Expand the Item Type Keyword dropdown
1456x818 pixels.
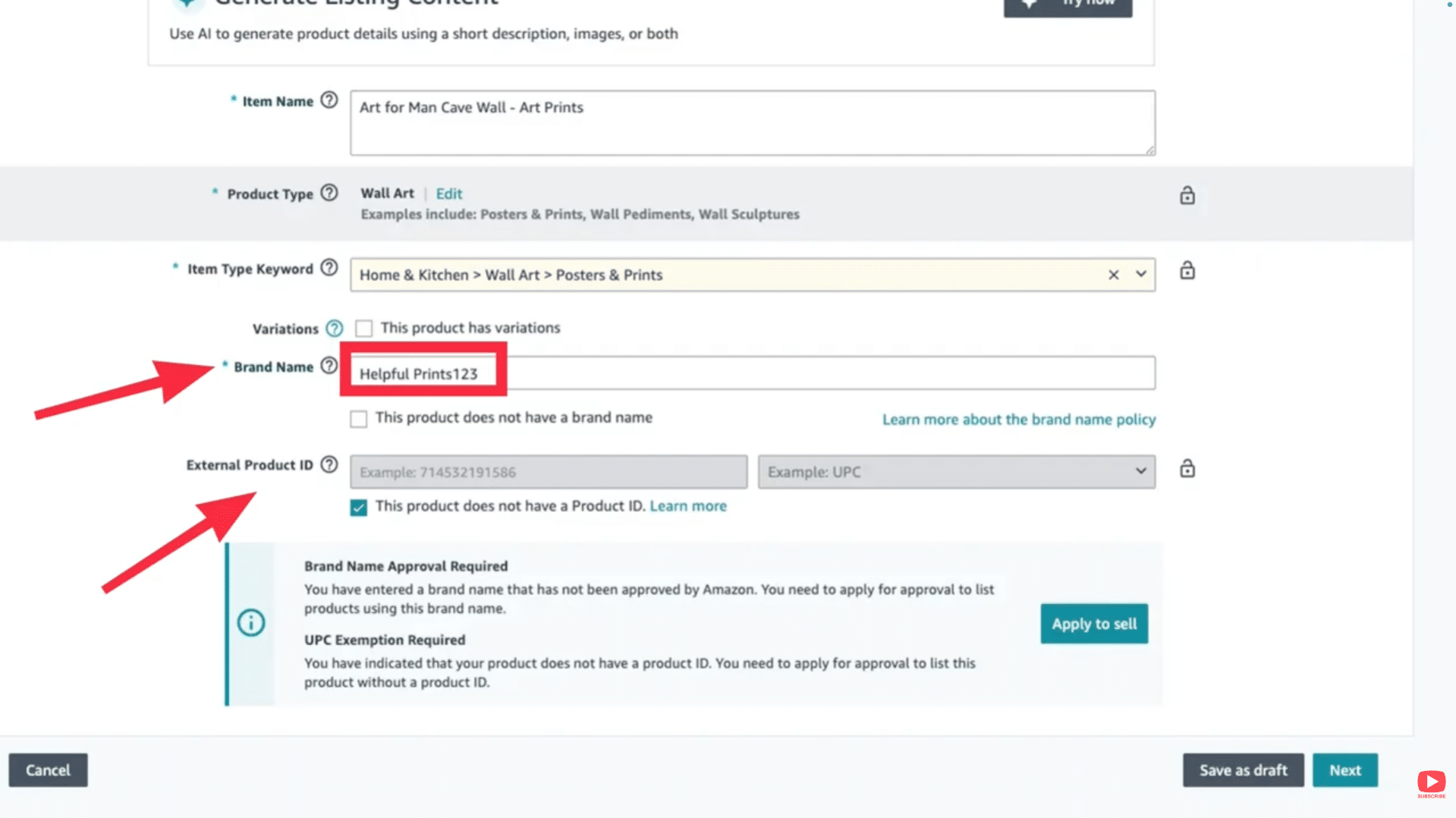click(x=1139, y=275)
